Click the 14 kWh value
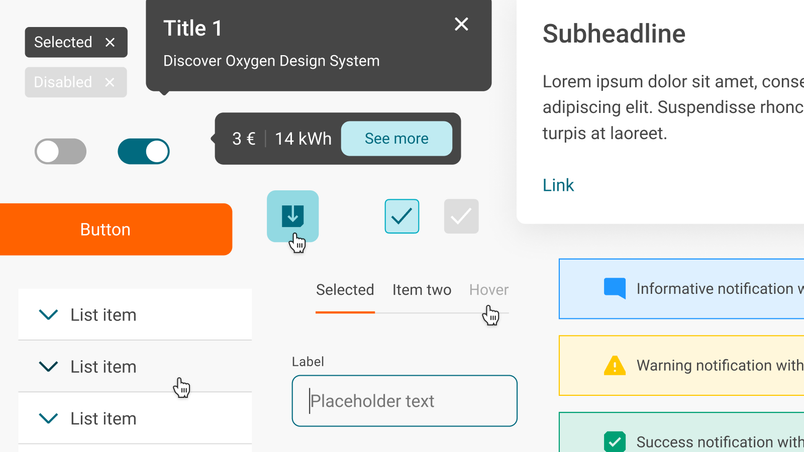Viewport: 804px width, 452px height. point(303,139)
